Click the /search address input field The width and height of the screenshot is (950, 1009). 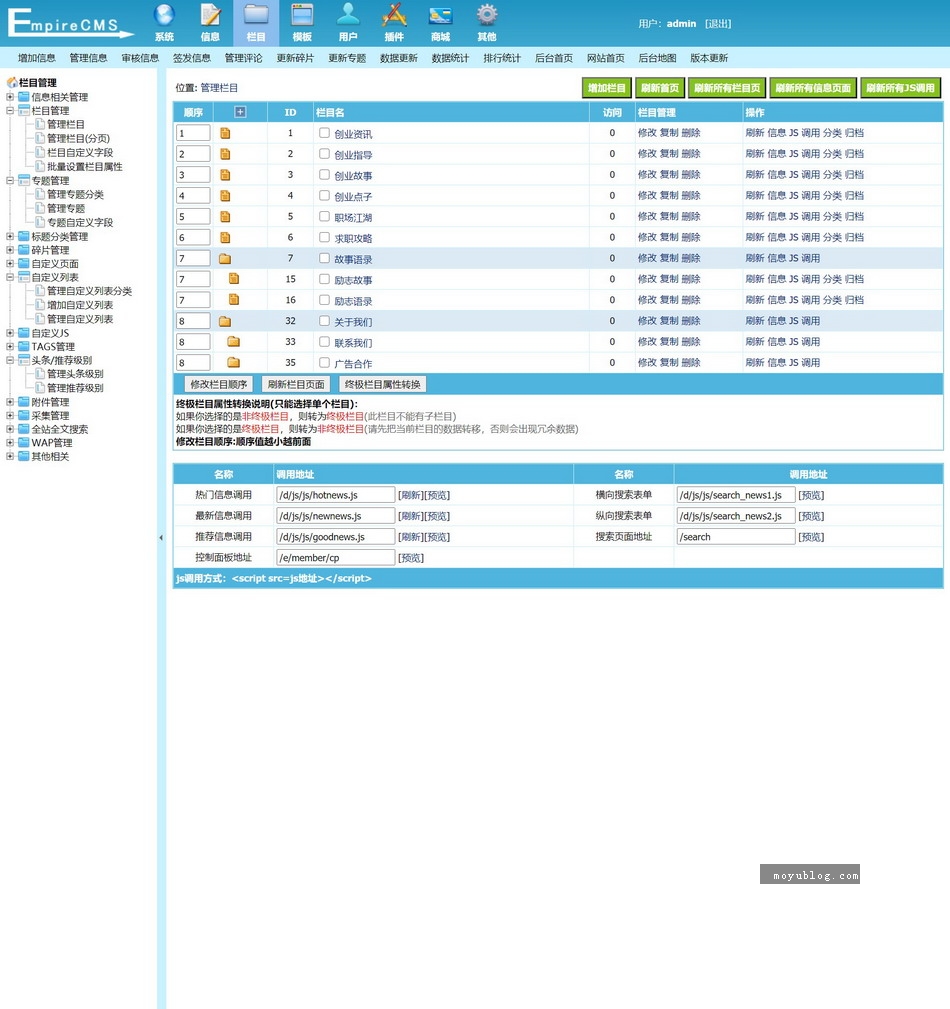(736, 537)
